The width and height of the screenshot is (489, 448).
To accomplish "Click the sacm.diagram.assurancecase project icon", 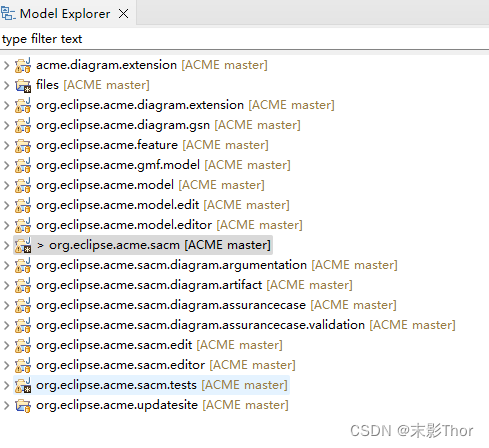I will point(23,305).
